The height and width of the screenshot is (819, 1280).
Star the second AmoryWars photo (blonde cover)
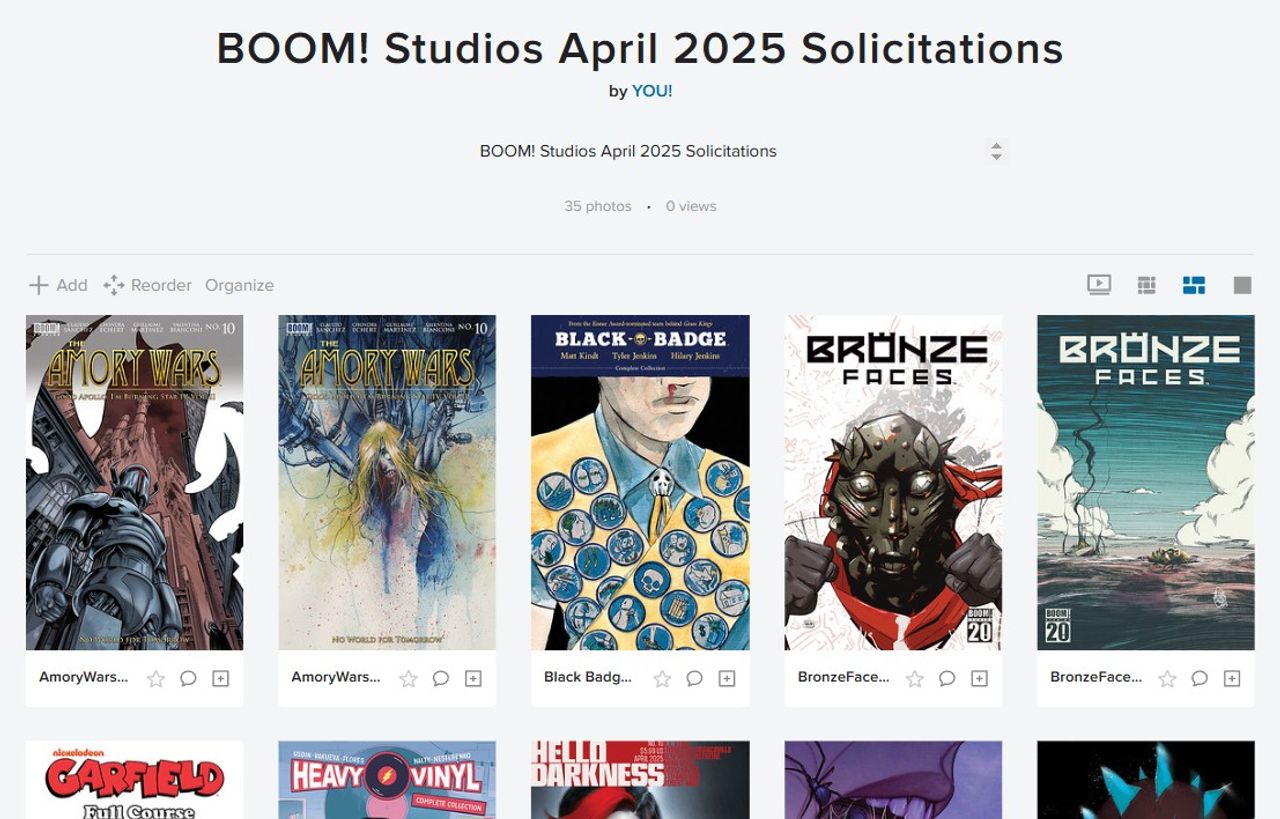[408, 678]
